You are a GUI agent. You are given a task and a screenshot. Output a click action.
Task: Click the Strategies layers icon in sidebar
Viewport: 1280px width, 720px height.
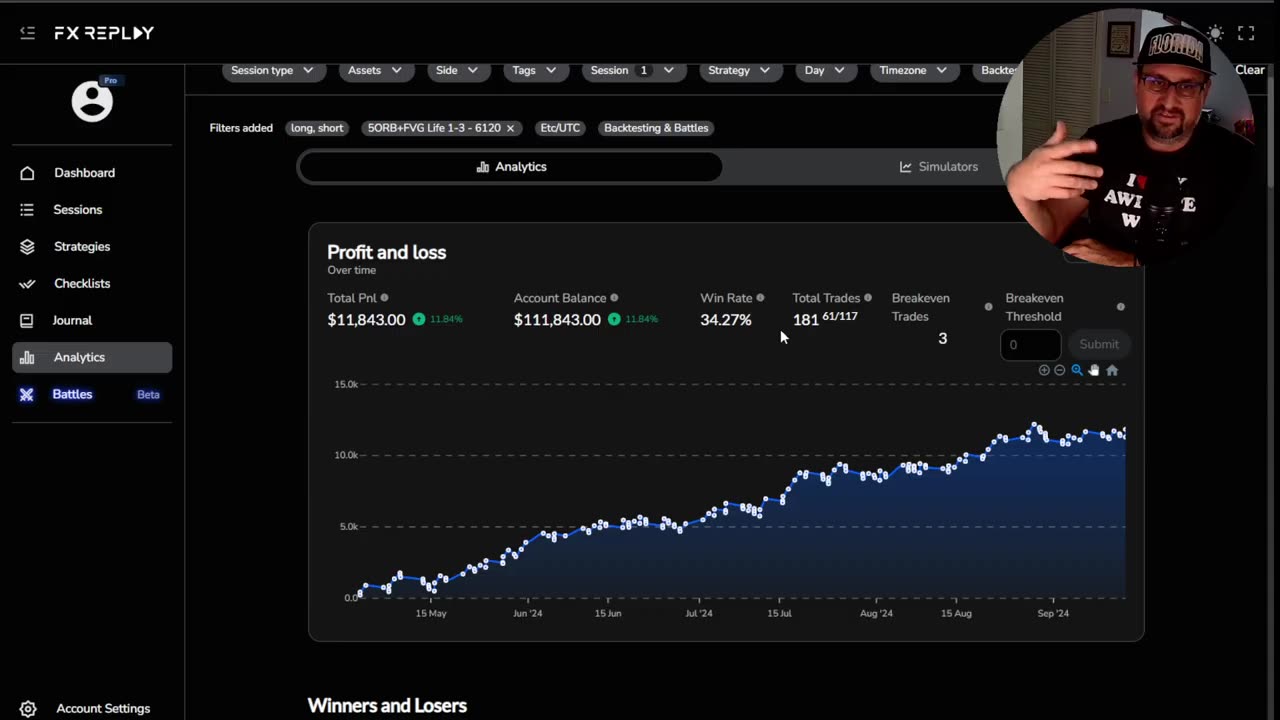[27, 247]
